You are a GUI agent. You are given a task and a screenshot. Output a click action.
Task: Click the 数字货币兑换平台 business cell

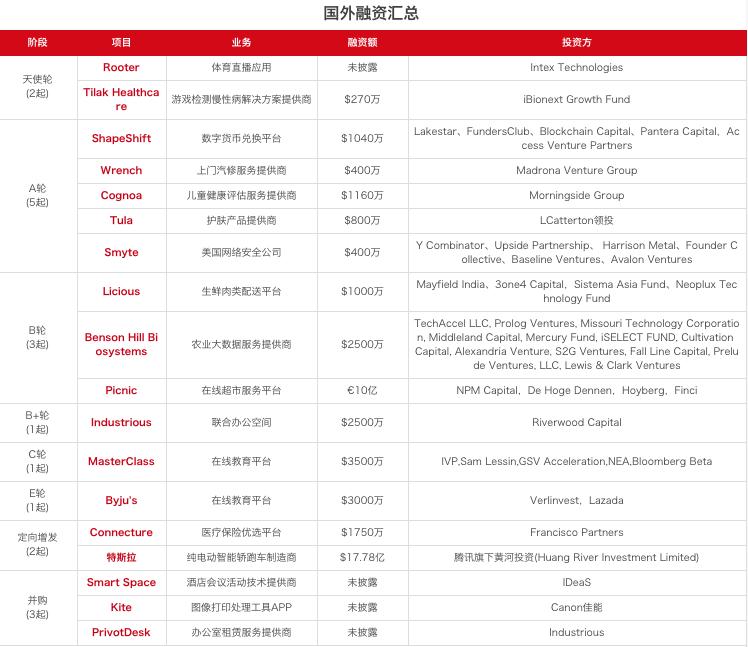click(x=241, y=138)
